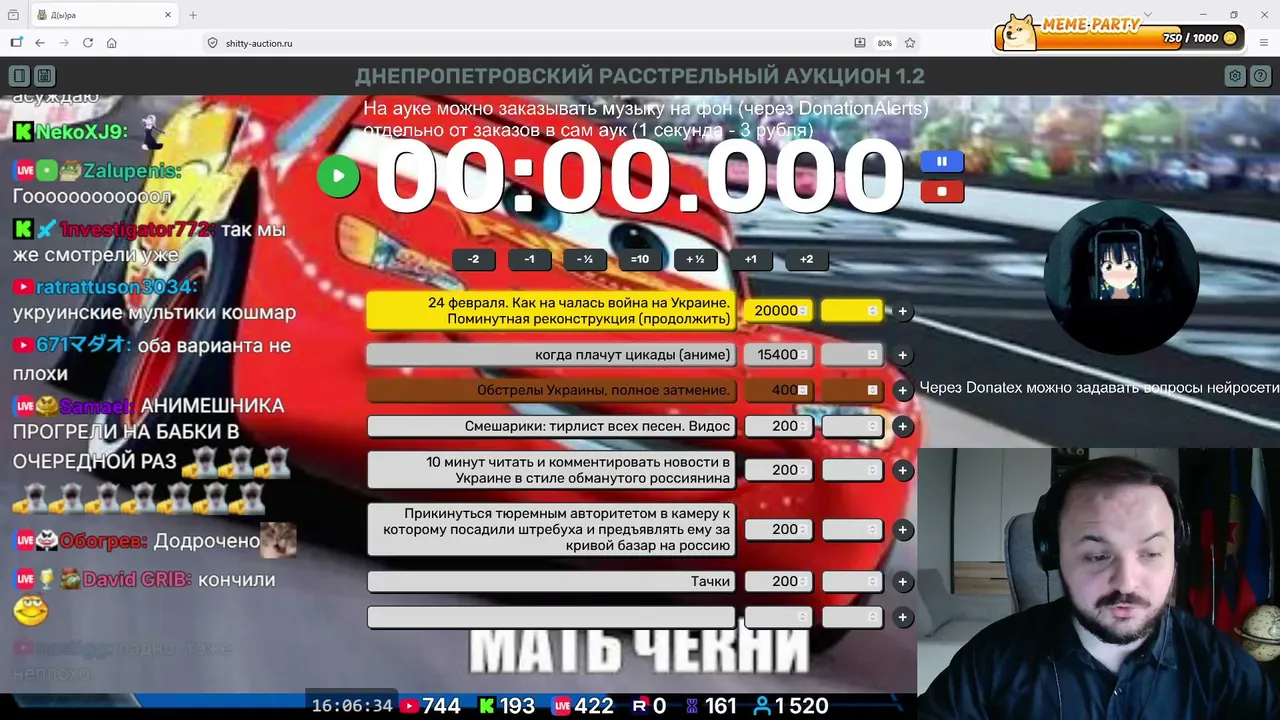Subtract two minutes with the -2 button
This screenshot has height=720, width=1280.
pyautogui.click(x=473, y=259)
